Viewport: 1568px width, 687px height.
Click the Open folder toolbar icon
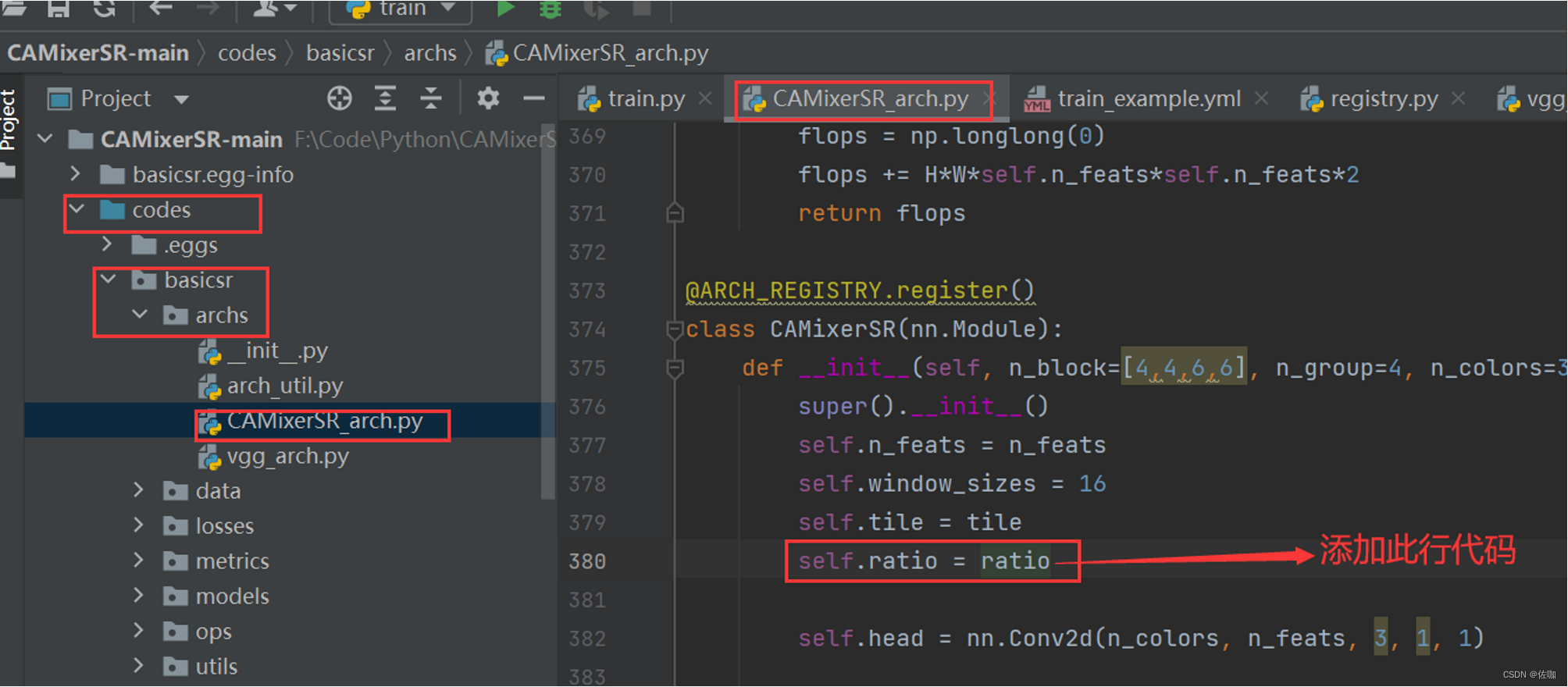coord(14,9)
